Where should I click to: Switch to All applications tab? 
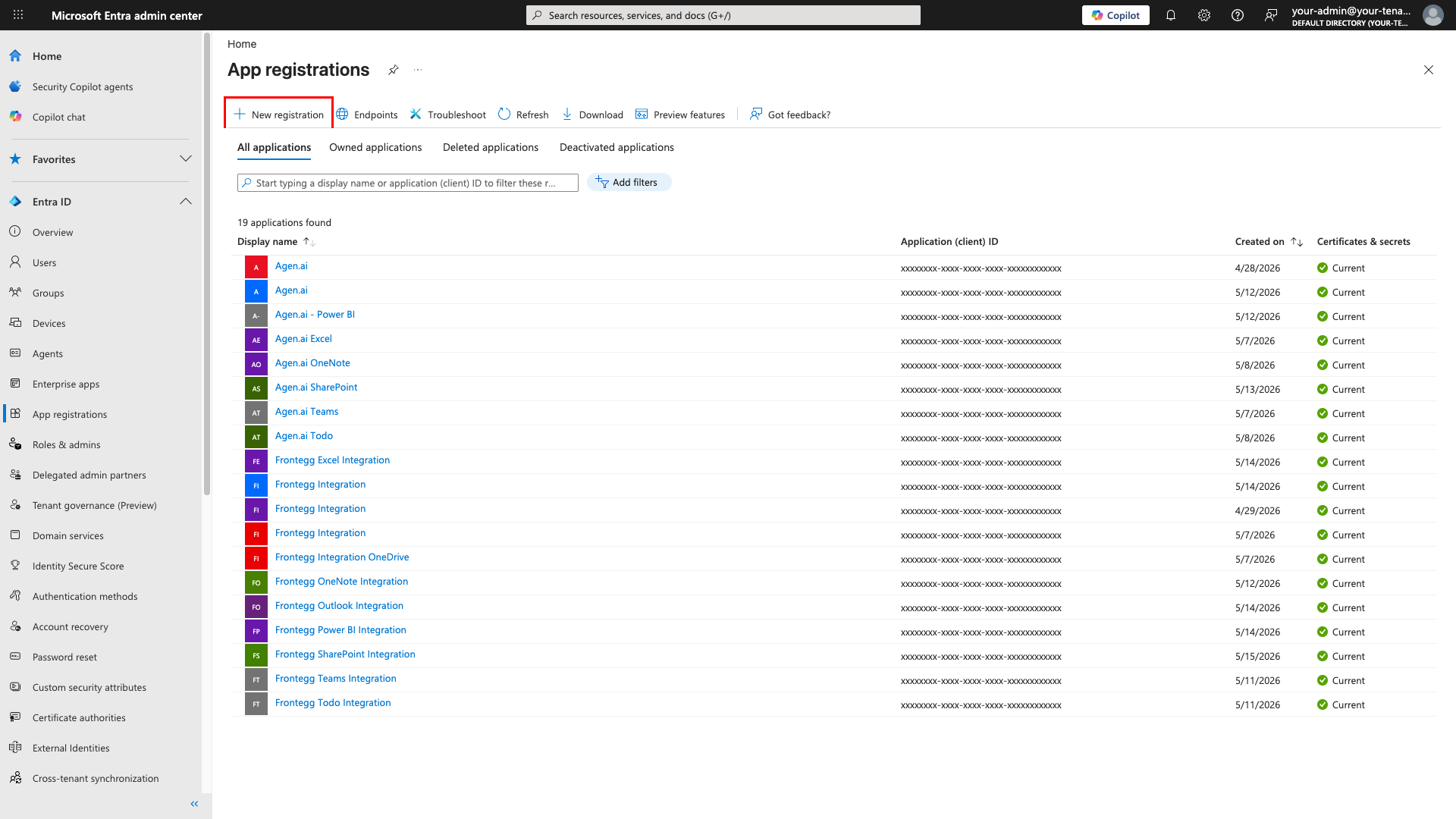(274, 148)
